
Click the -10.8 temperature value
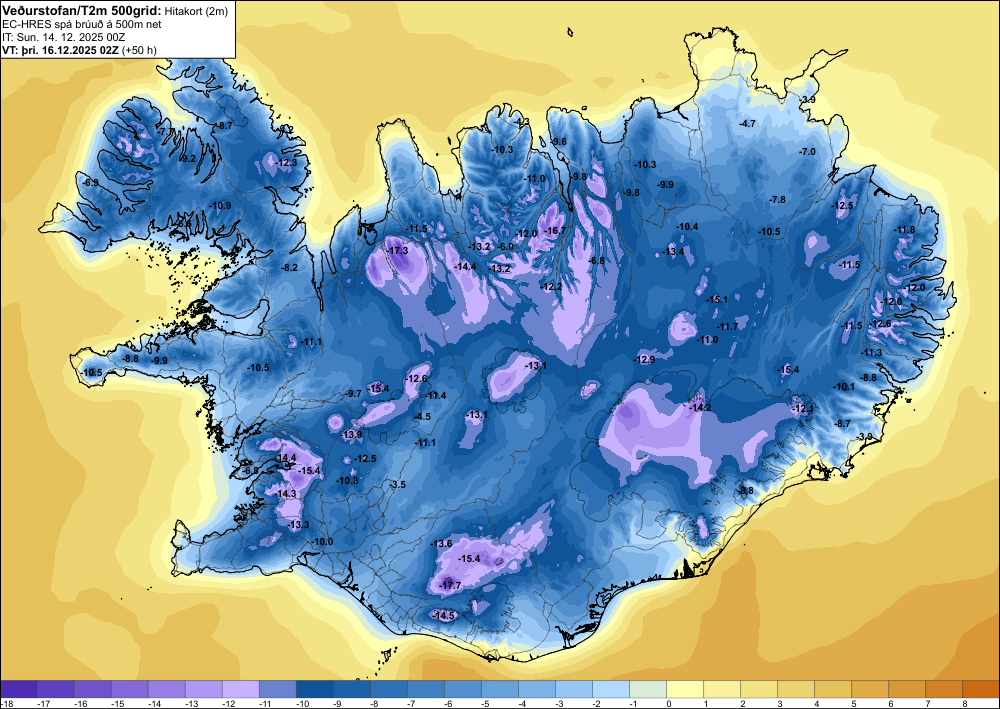coord(348,481)
